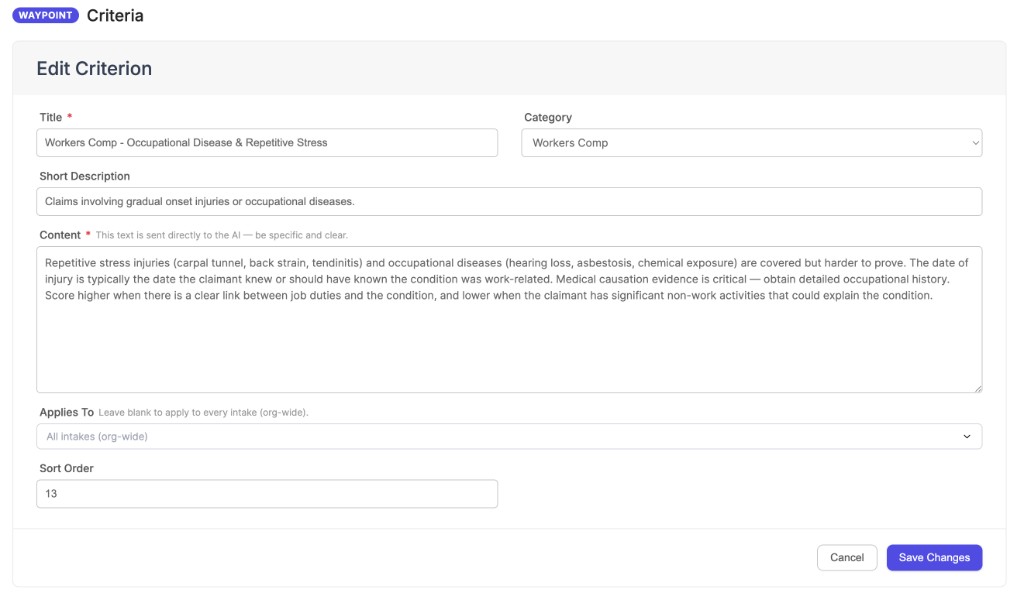Image resolution: width=1024 pixels, height=603 pixels.
Task: Click the required asterisk beside Title
Action: 69,117
